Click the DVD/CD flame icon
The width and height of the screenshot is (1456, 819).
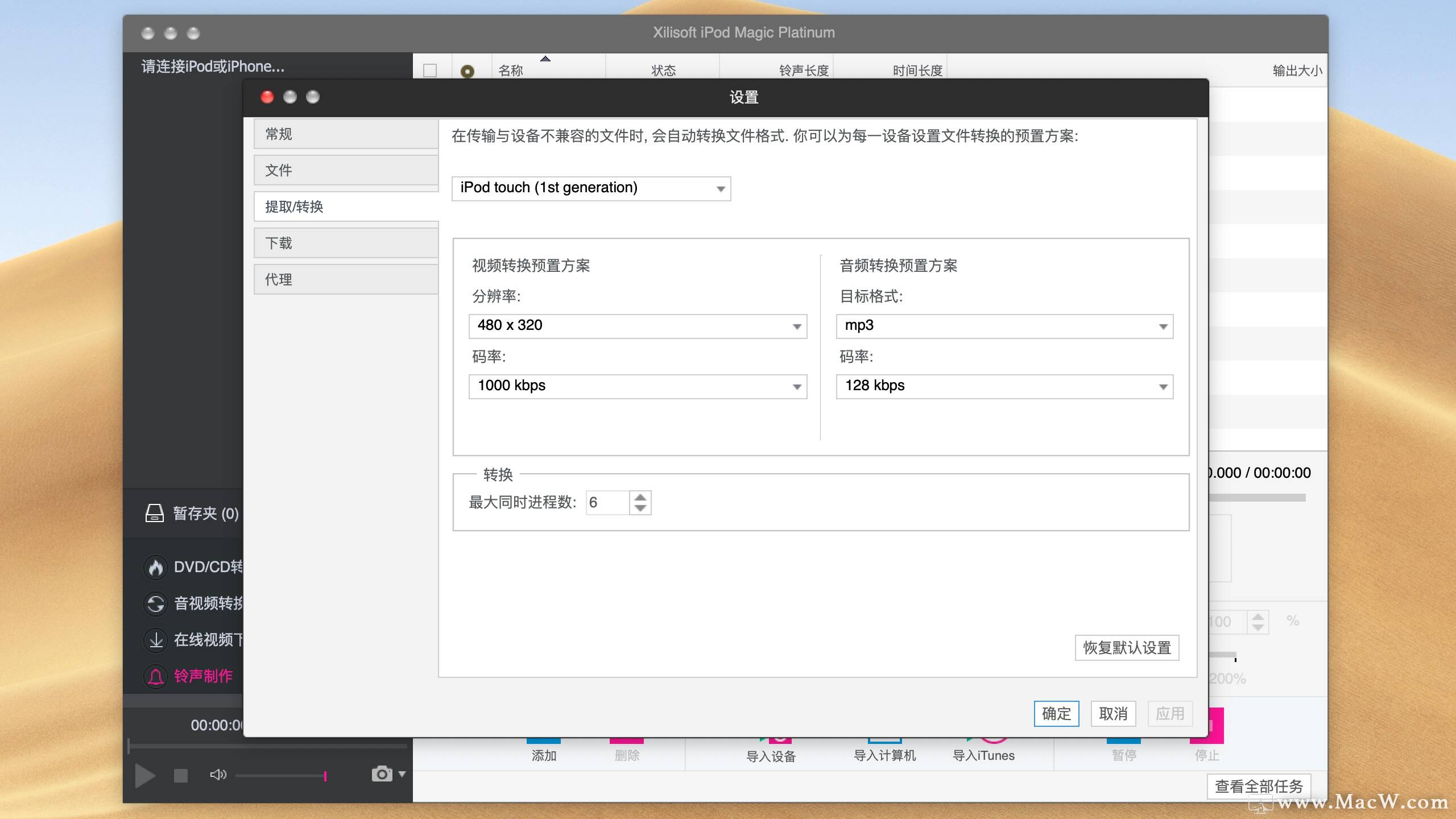click(155, 567)
